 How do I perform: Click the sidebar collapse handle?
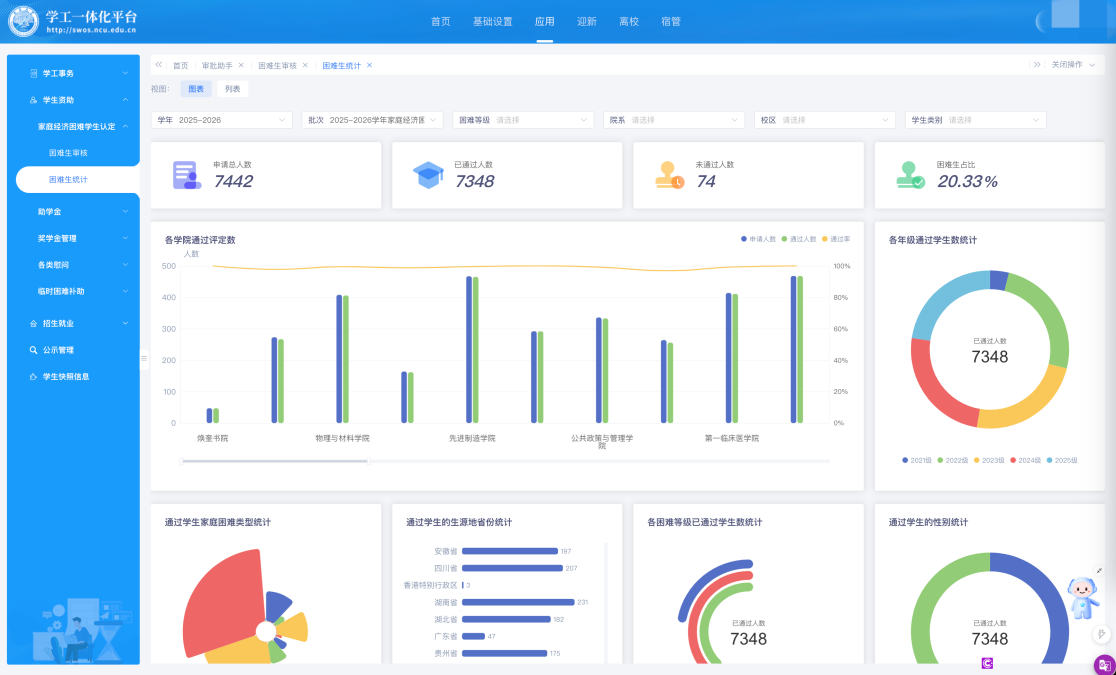click(144, 358)
